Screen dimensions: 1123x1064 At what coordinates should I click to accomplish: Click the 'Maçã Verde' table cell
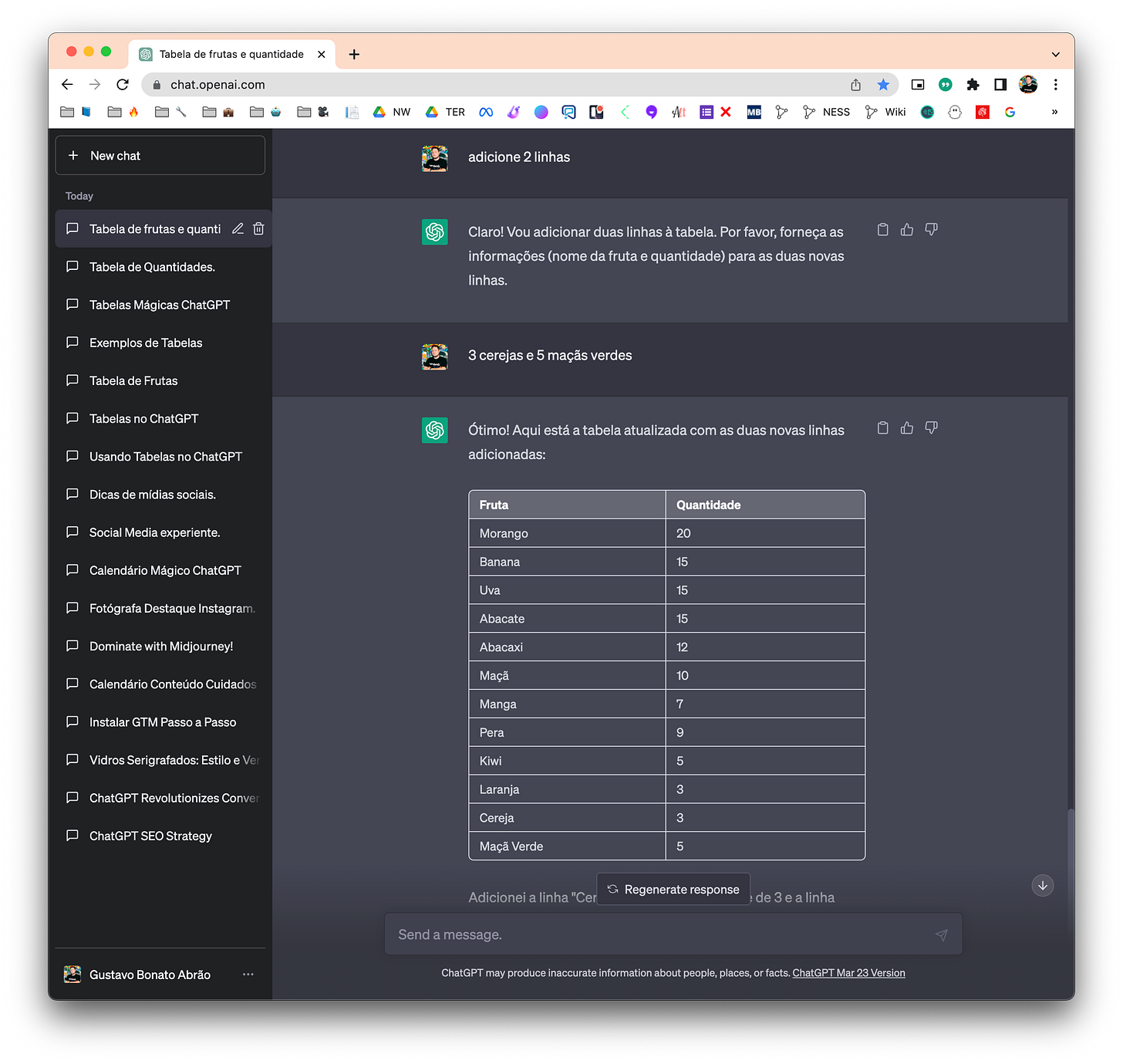(x=567, y=846)
